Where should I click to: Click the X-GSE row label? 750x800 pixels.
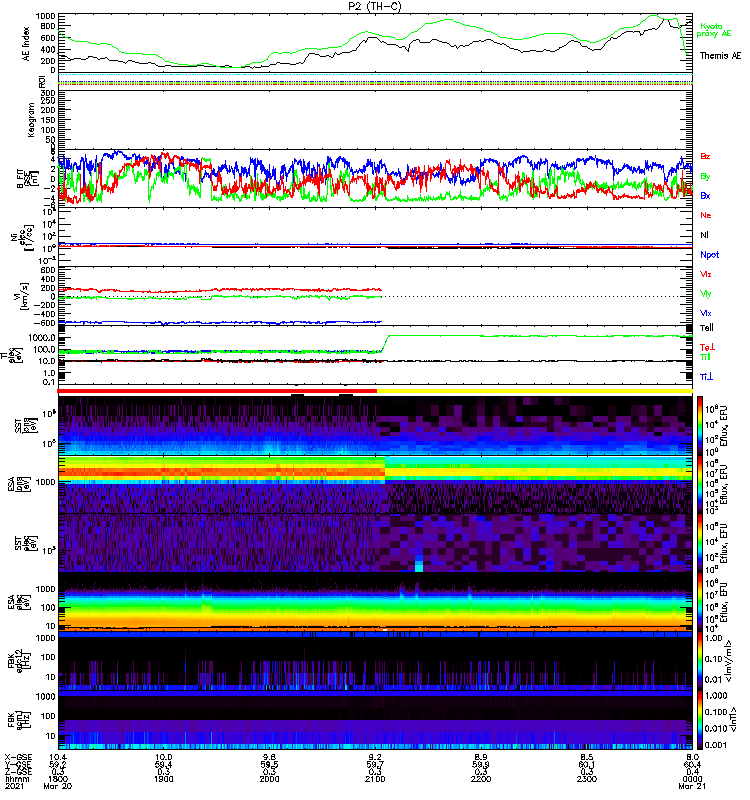(x=17, y=757)
